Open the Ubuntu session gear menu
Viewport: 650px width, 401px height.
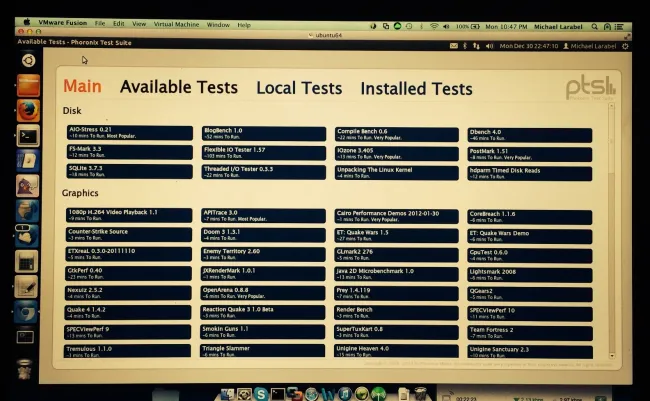[625, 46]
